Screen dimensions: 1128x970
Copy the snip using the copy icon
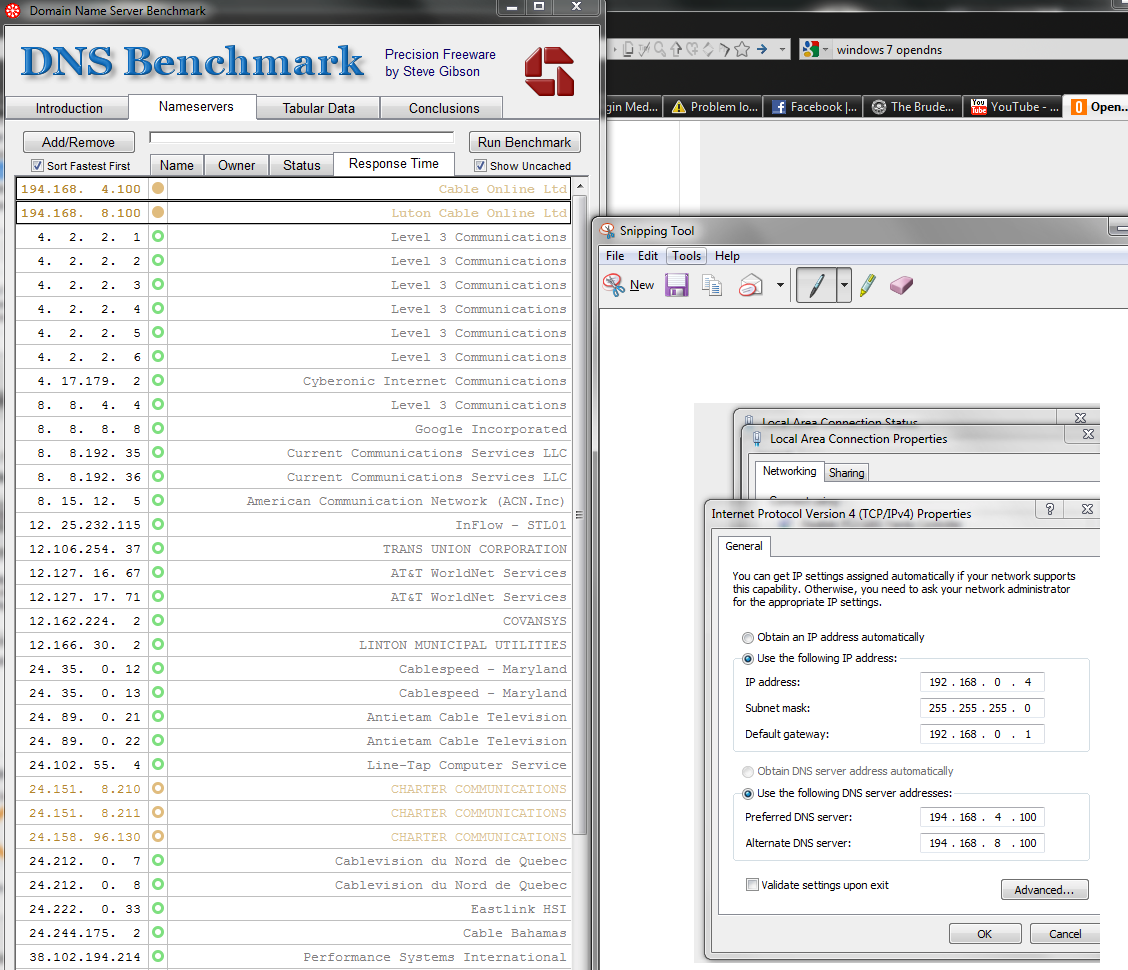pyautogui.click(x=712, y=286)
